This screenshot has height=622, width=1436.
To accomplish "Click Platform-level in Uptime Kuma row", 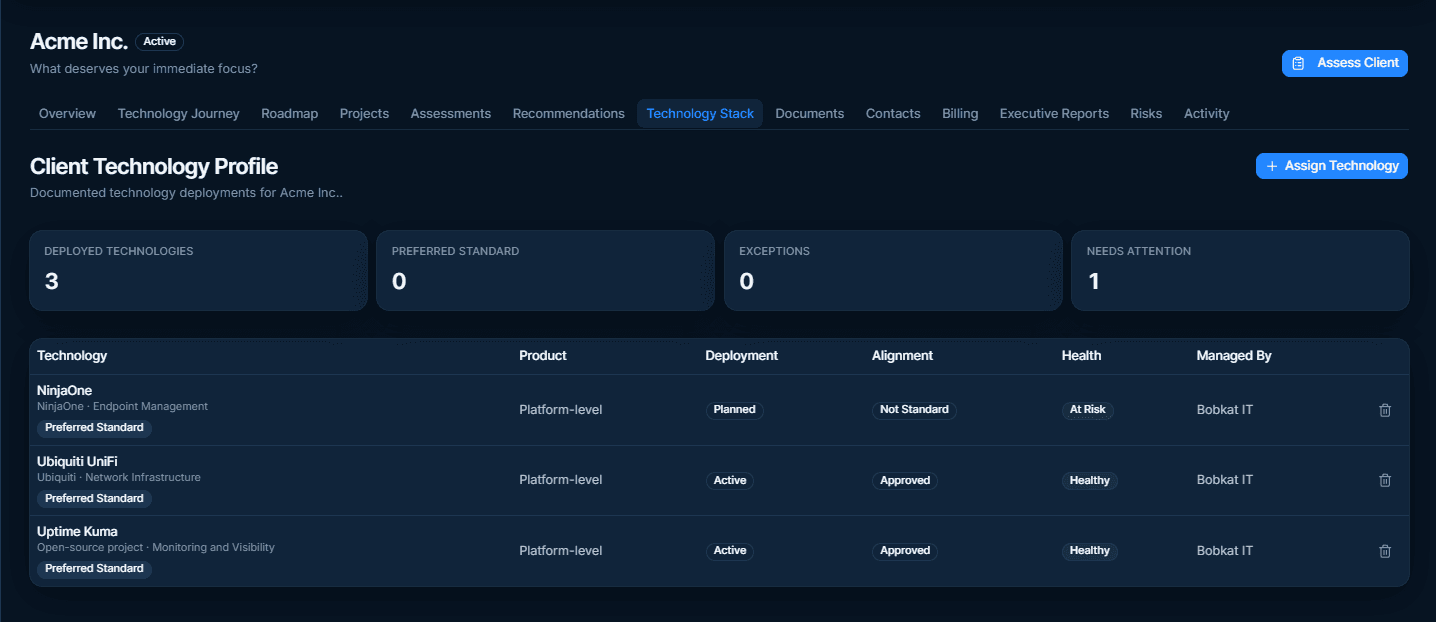I will click(561, 551).
